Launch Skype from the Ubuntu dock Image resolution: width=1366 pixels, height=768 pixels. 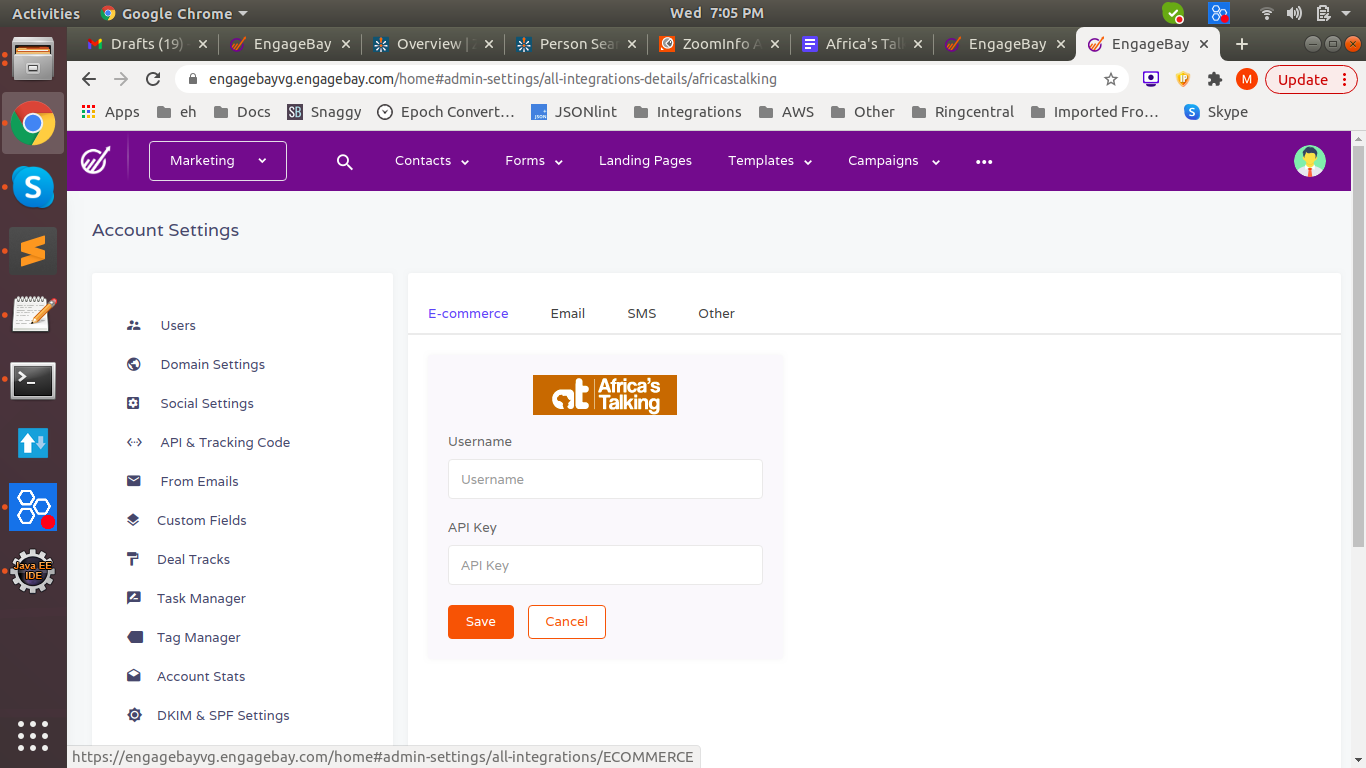point(33,187)
